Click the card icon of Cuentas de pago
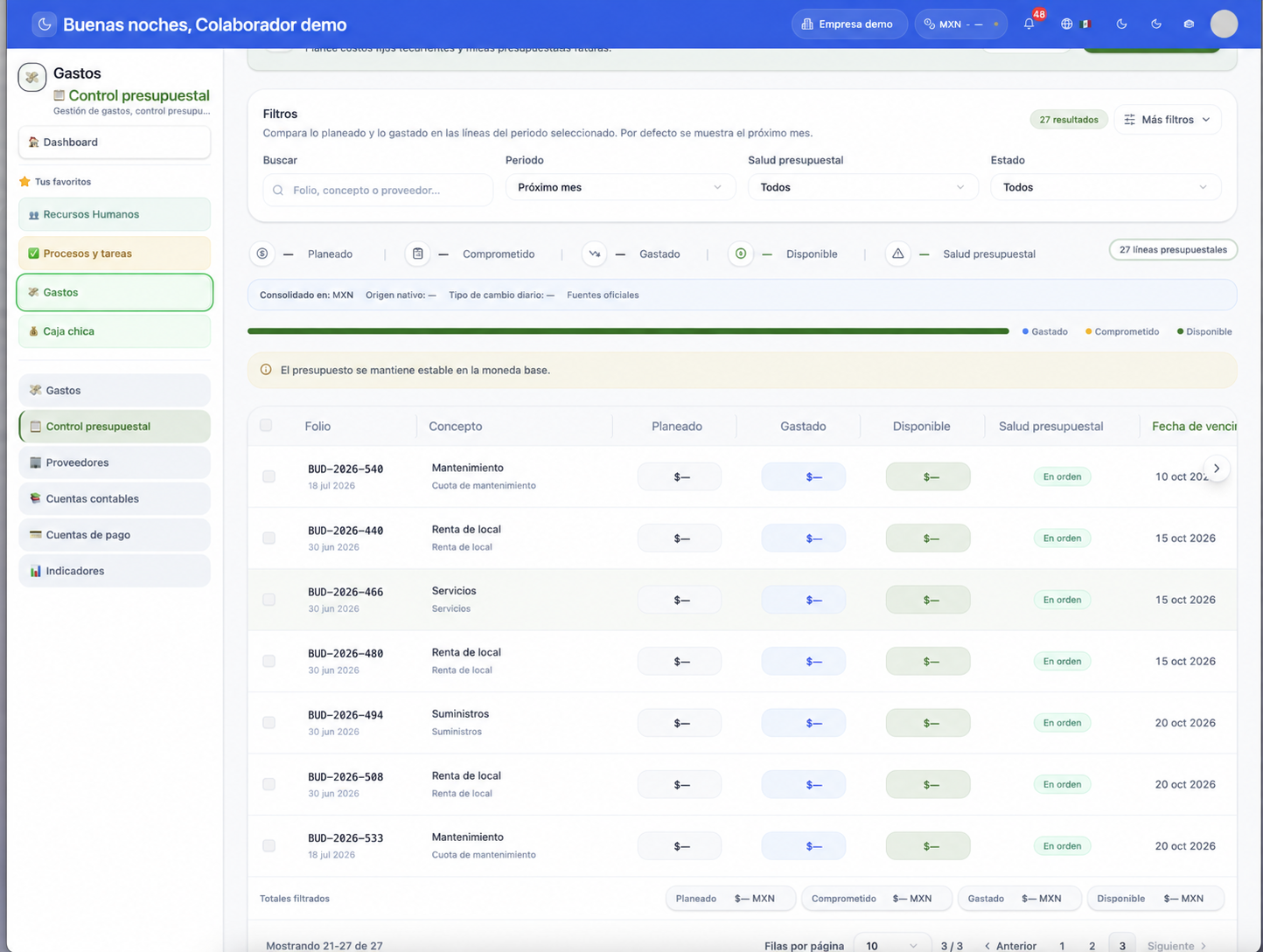 tap(36, 534)
